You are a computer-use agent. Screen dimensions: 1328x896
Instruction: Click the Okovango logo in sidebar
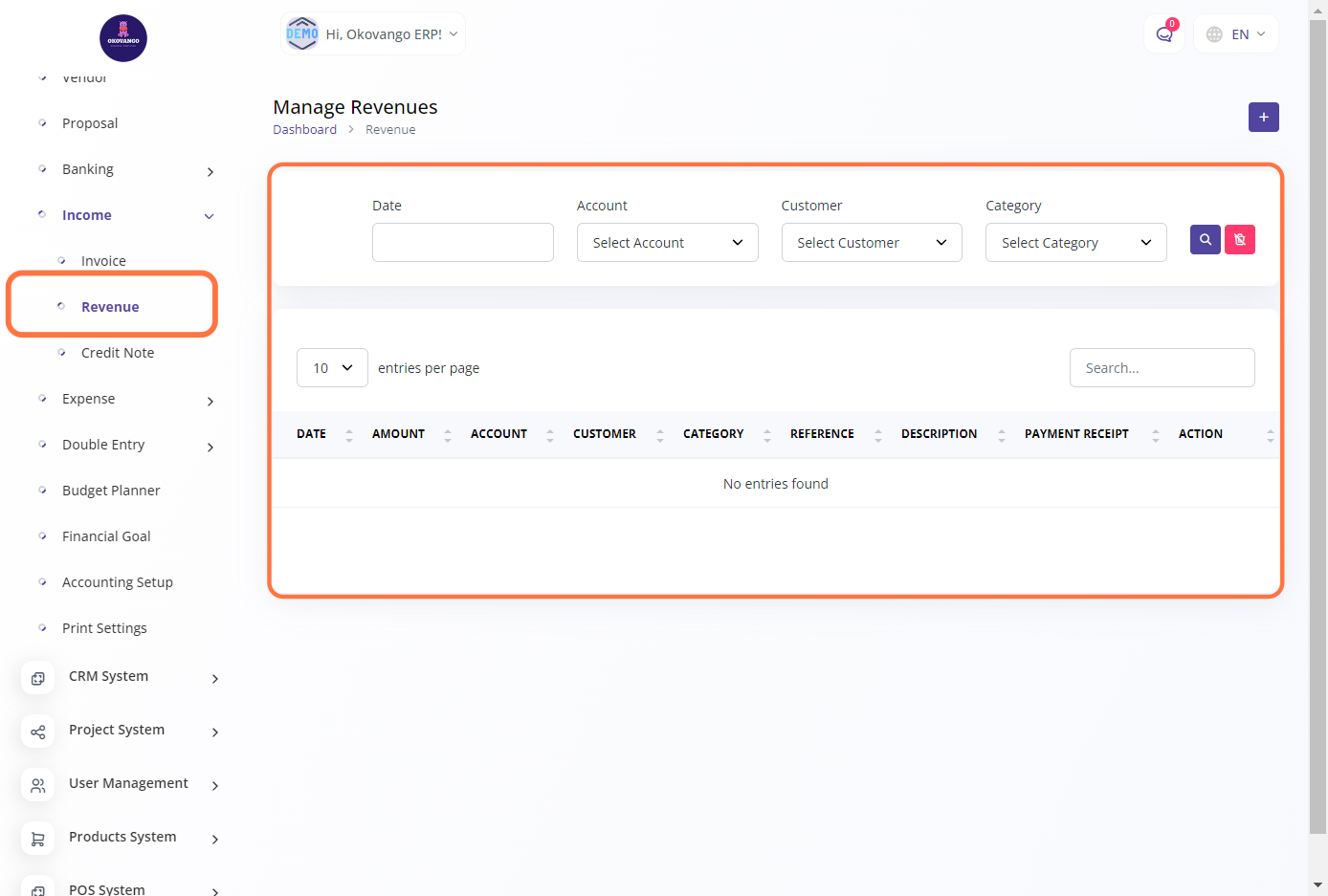point(123,38)
